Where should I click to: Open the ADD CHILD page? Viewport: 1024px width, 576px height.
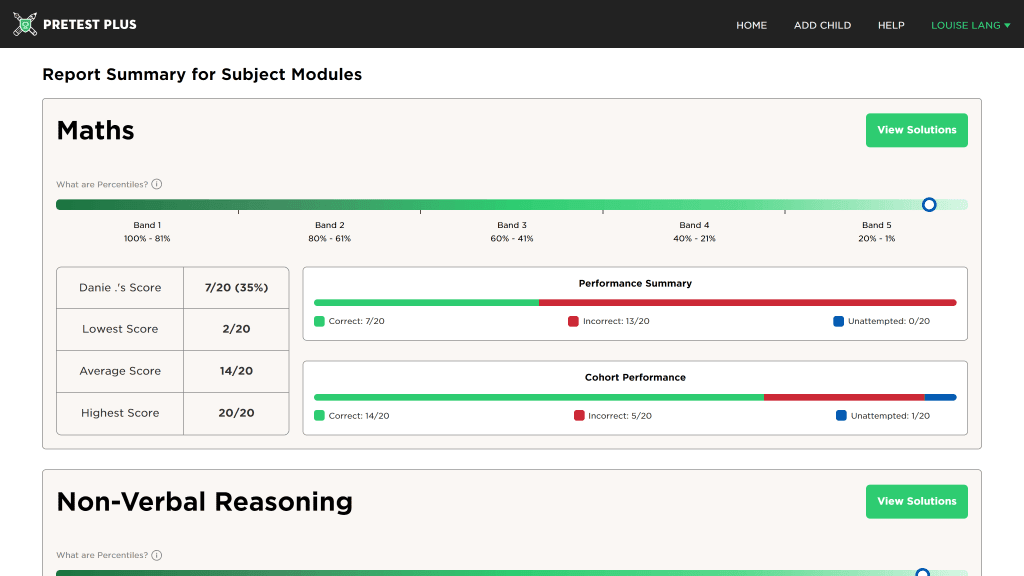pos(822,25)
